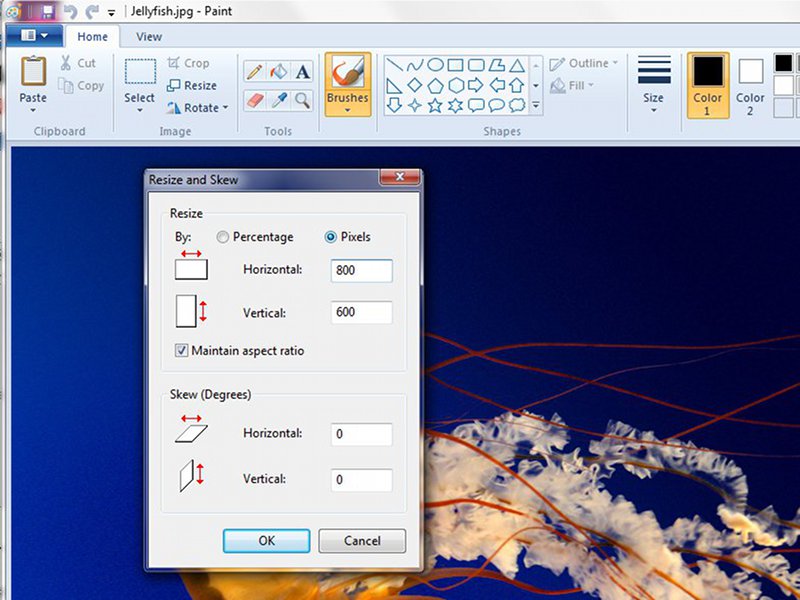The width and height of the screenshot is (800, 600).
Task: Select the Pencil tool
Action: (x=254, y=72)
